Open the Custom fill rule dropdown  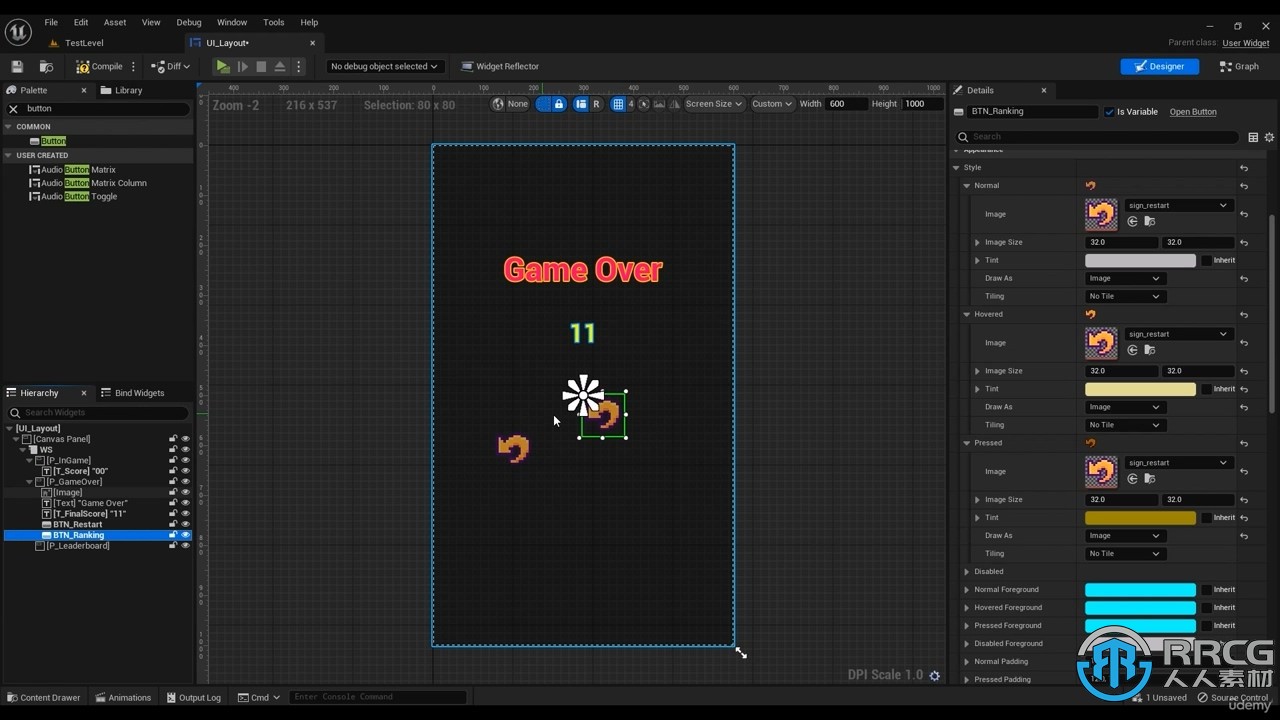pyautogui.click(x=772, y=104)
